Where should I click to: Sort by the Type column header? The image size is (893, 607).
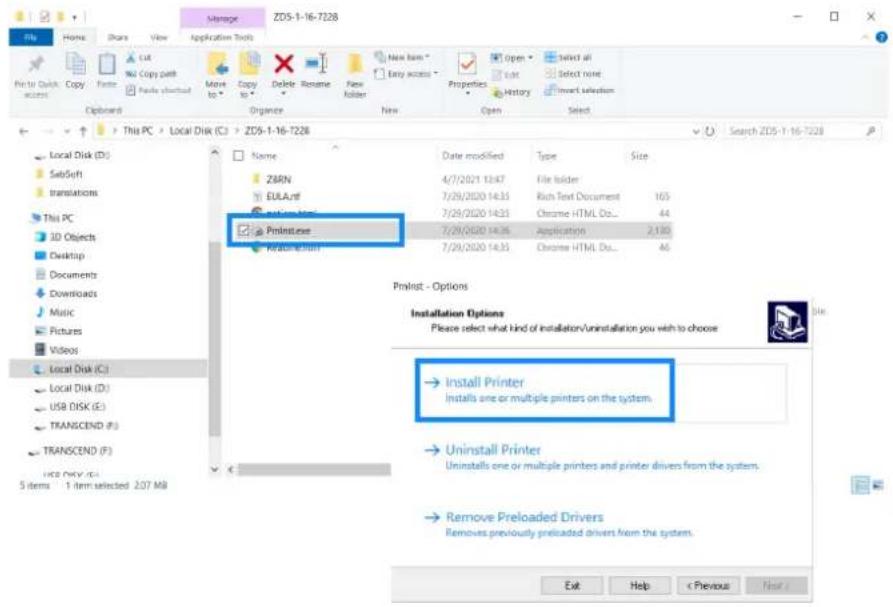[x=546, y=155]
